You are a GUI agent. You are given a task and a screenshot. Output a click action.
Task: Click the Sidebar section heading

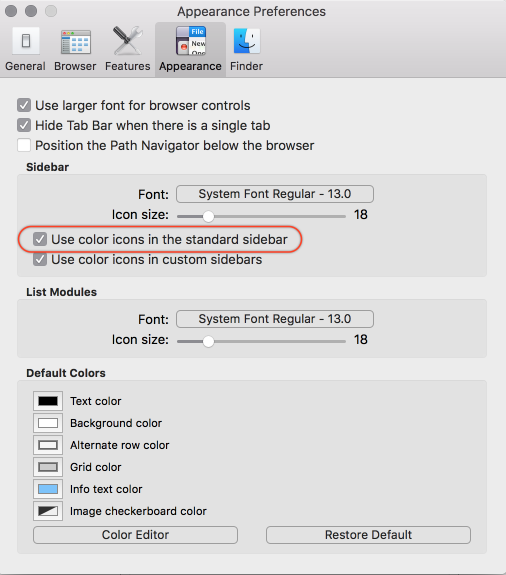point(48,167)
